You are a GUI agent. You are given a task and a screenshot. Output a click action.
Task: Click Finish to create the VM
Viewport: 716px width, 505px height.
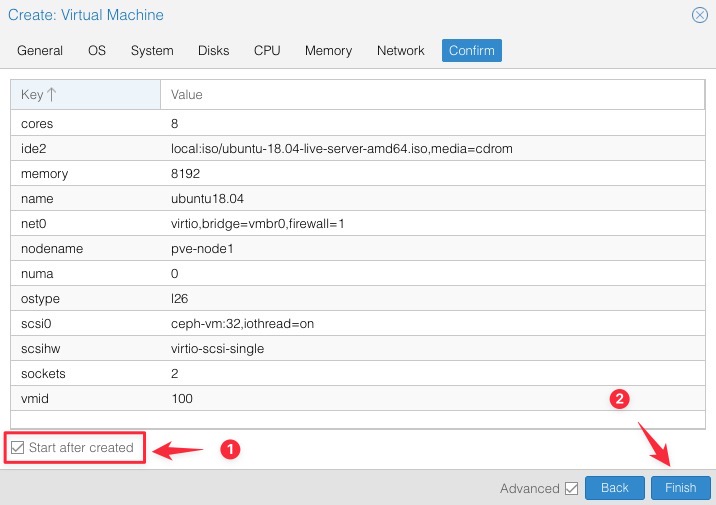click(x=680, y=488)
